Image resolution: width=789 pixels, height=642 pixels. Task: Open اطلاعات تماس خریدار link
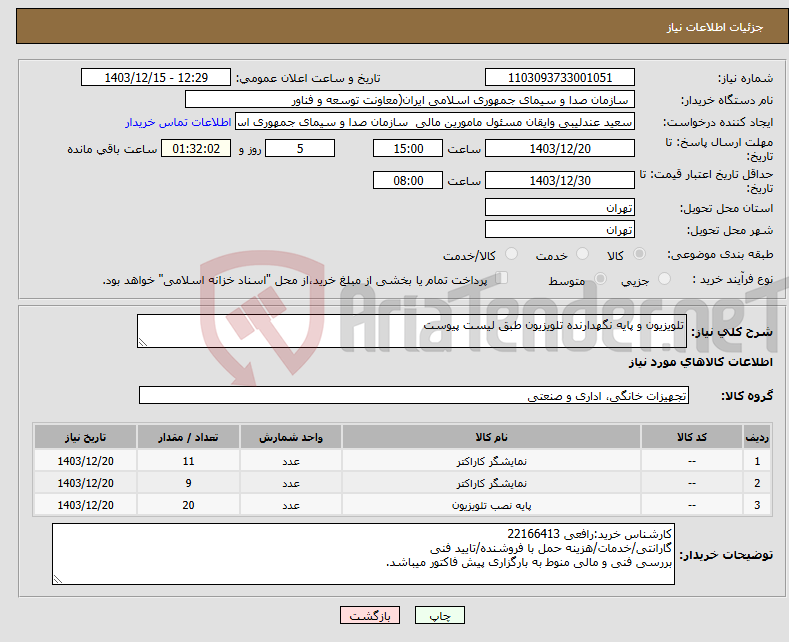(x=178, y=122)
